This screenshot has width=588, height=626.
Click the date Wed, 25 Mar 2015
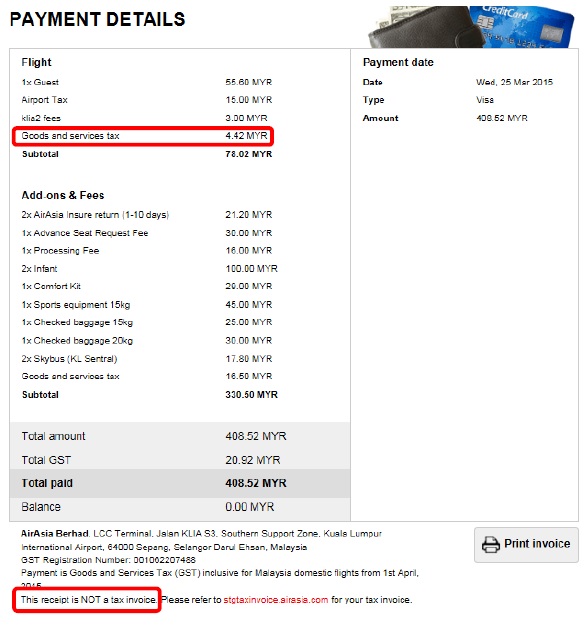tap(514, 82)
